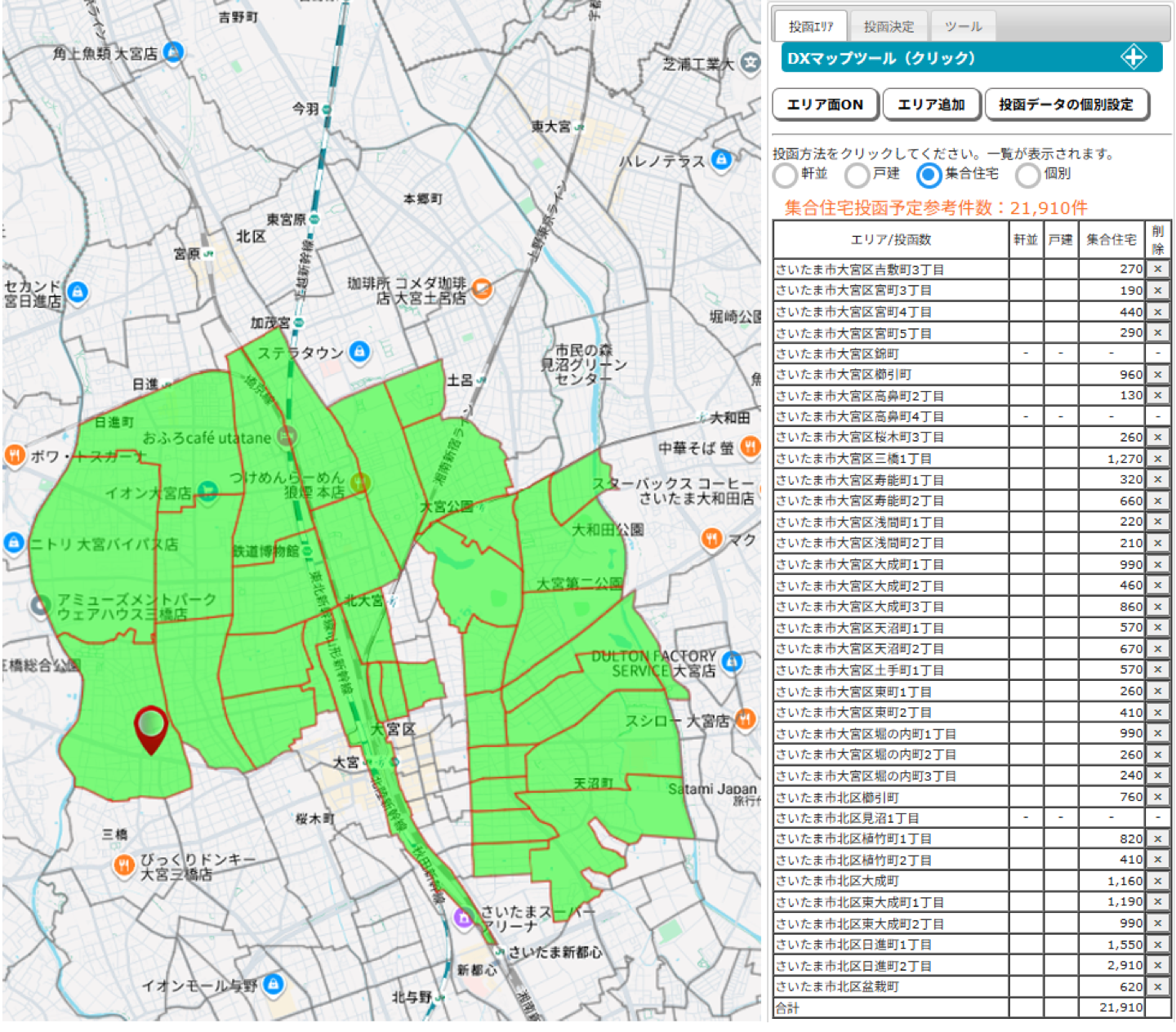Choose the 個別 radio button
Image resolution: width=1176 pixels, height=1032 pixels.
1028,175
